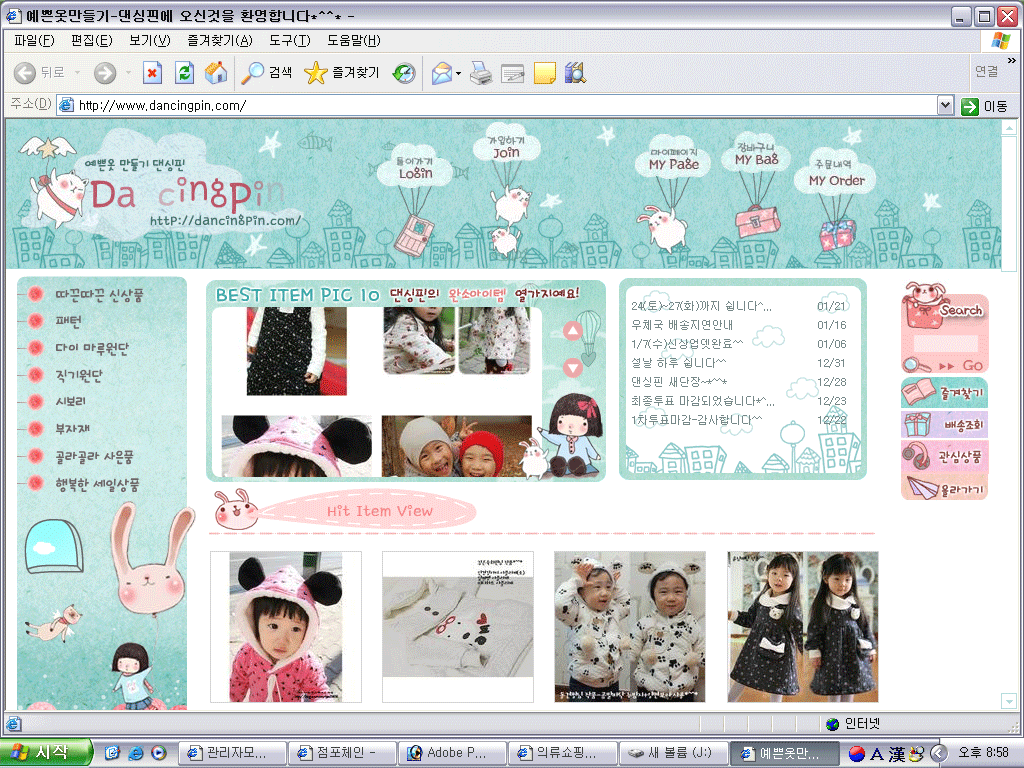Click 올라가기 paper plane button
The width and height of the screenshot is (1024, 768).
click(x=944, y=488)
